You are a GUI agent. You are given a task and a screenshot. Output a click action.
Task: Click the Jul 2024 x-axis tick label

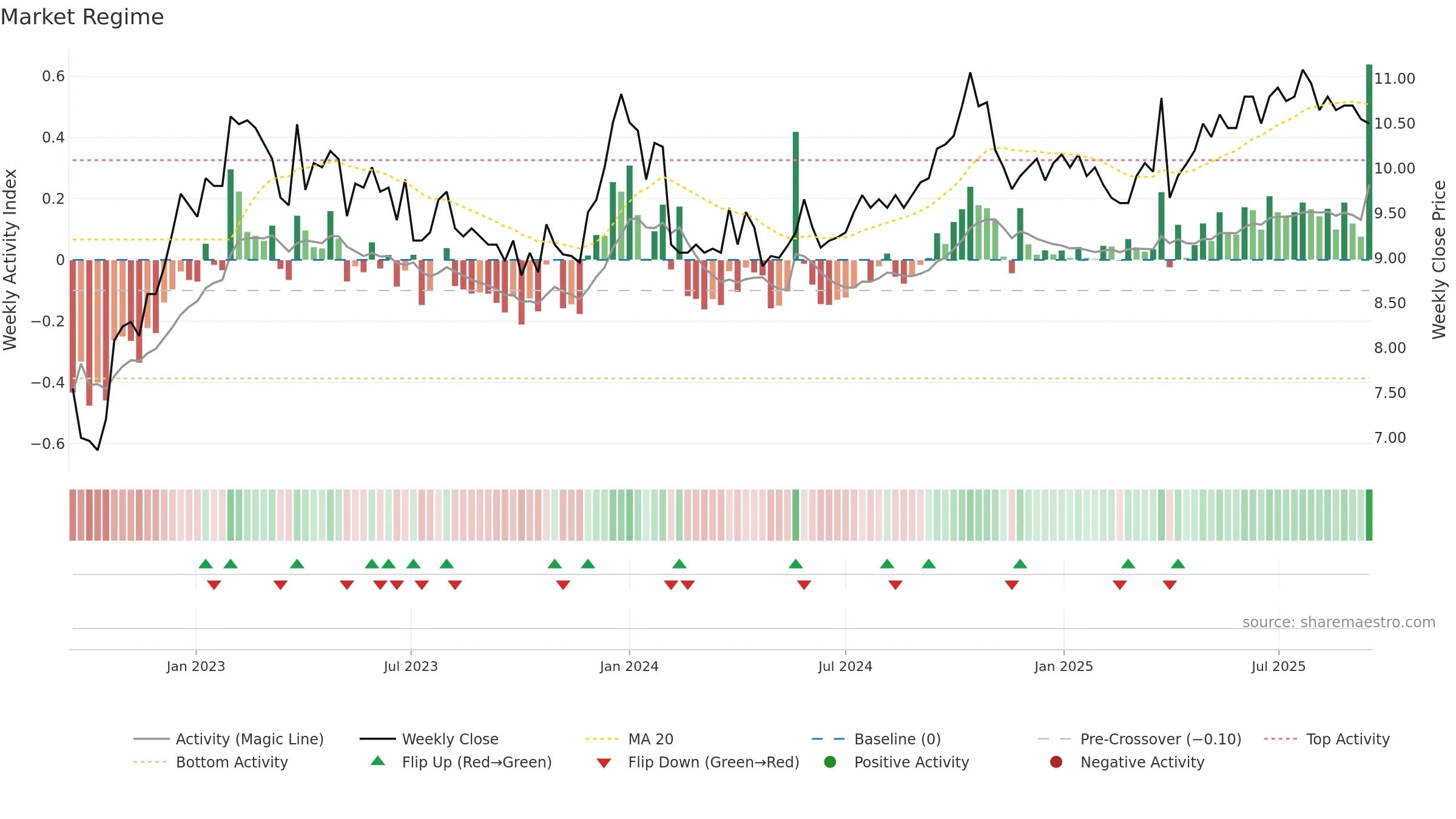click(x=845, y=666)
